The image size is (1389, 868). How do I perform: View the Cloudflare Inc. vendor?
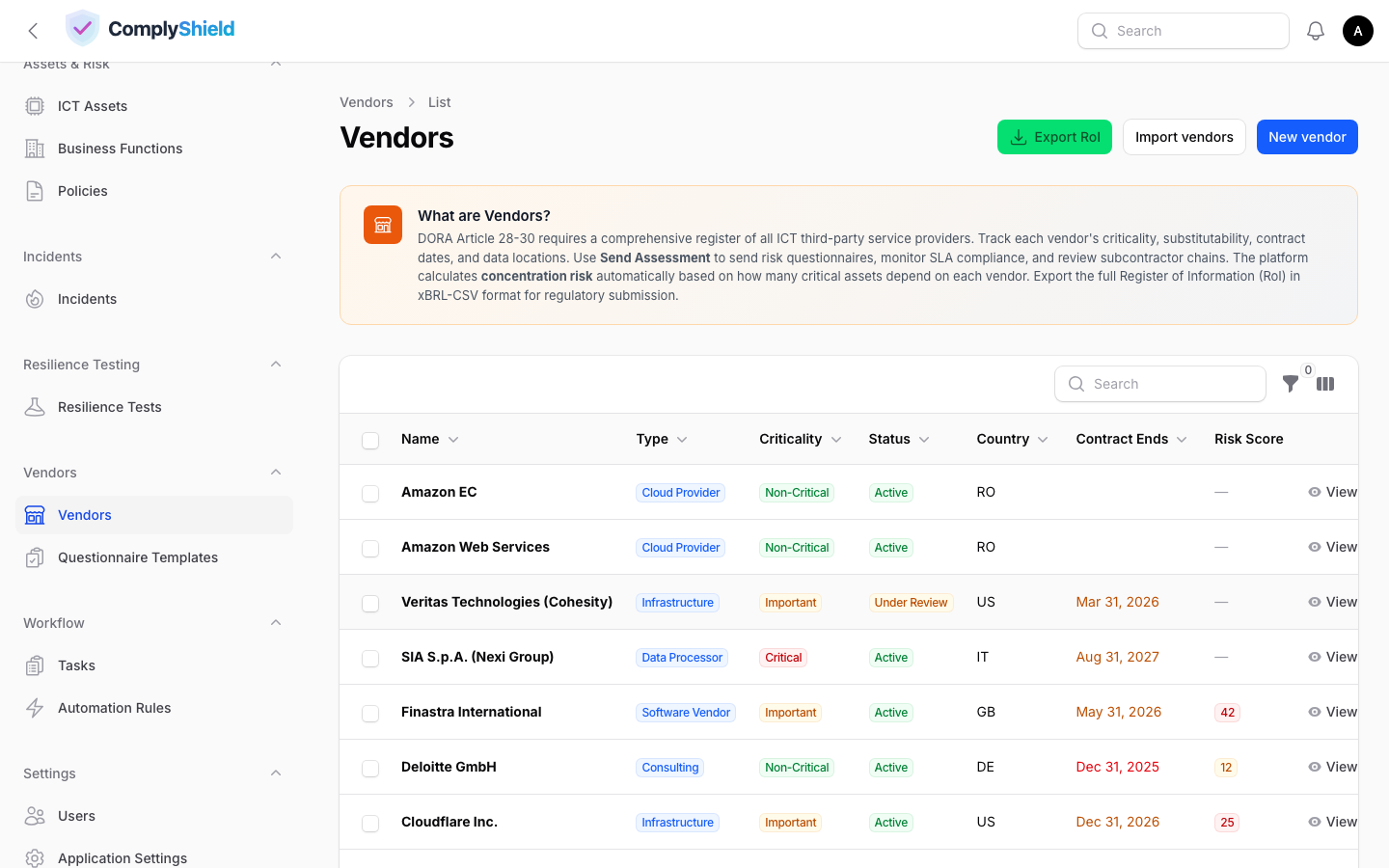(x=1333, y=822)
